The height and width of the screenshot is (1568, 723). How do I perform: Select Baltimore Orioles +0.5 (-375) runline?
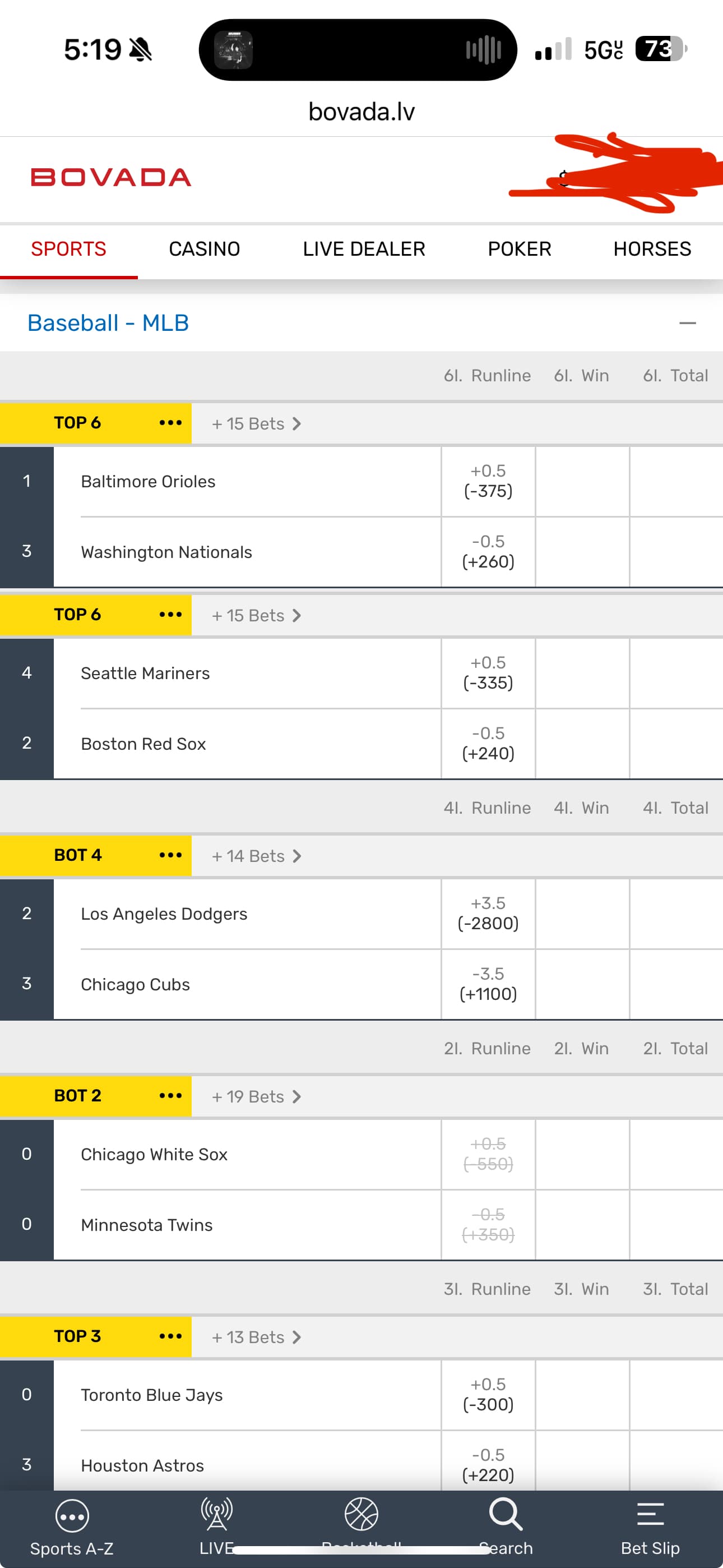(x=488, y=481)
